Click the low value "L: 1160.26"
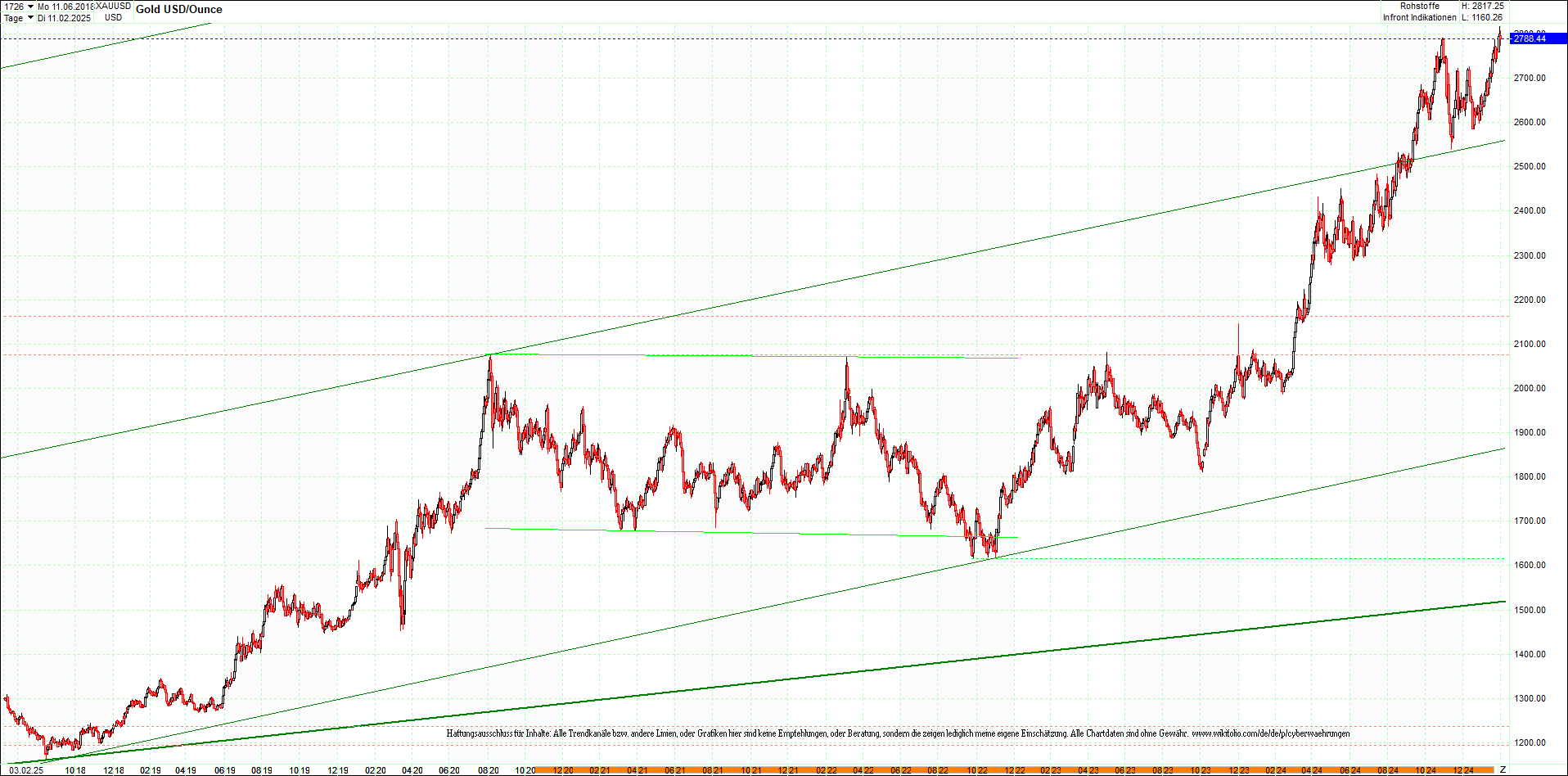This screenshot has height=776, width=1568. pos(1483,17)
